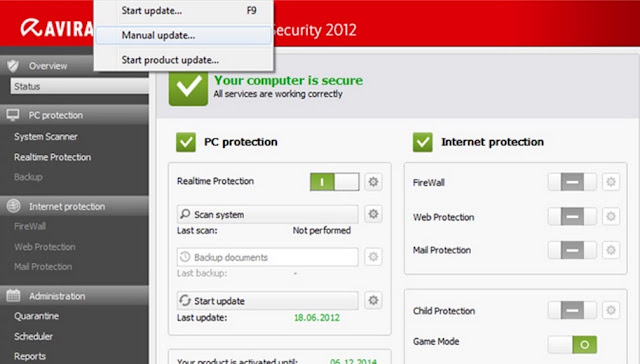Open the Administration sidebar header
Image resolution: width=640 pixels, height=364 pixels.
pyautogui.click(x=74, y=296)
